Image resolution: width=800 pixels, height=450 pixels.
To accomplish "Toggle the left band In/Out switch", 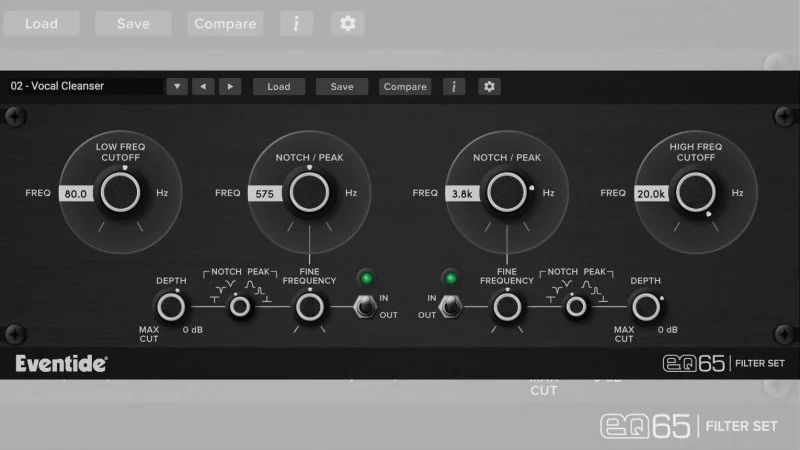I will tap(364, 306).
